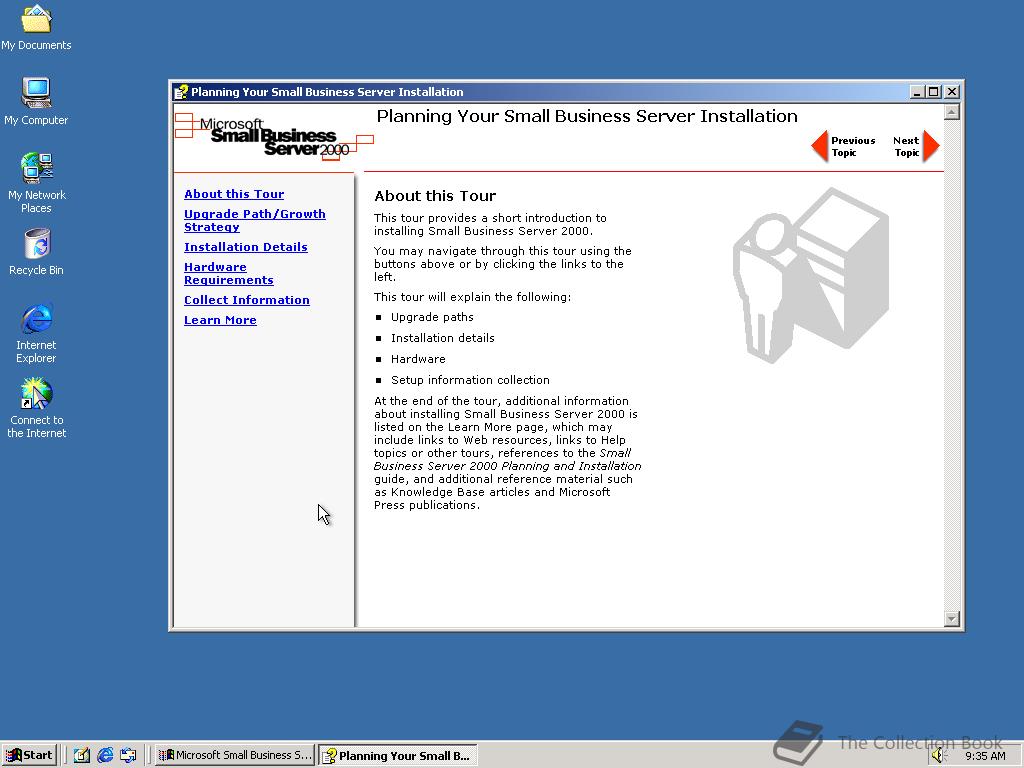This screenshot has height=768, width=1024.
Task: Go to Installation Details link
Action: [246, 247]
